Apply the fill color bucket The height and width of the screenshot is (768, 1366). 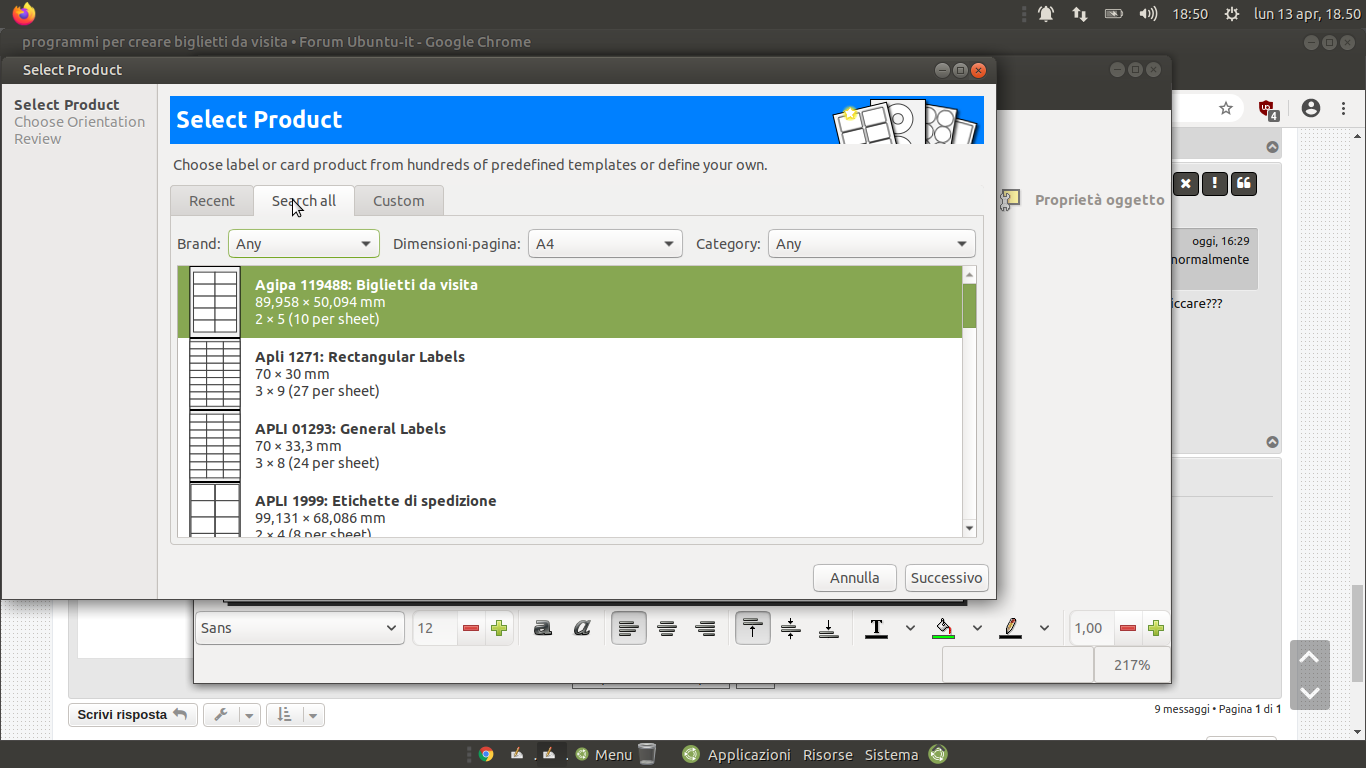coord(944,628)
